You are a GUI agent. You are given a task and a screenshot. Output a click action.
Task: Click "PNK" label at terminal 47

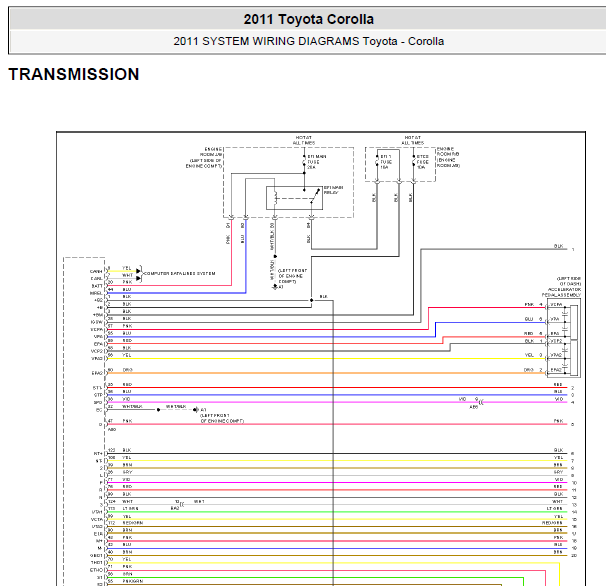pos(128,421)
